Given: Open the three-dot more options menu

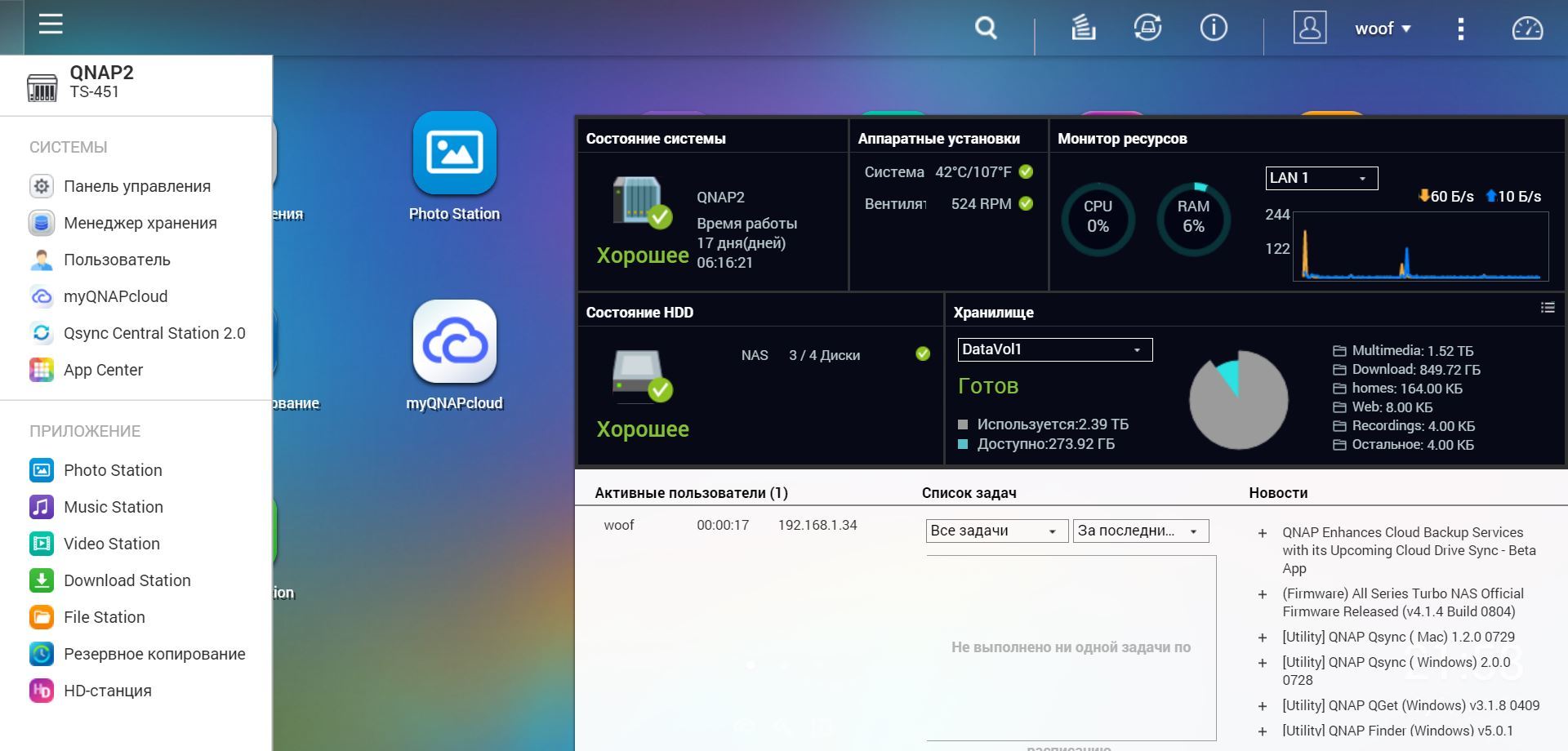Looking at the screenshot, I should [x=1461, y=29].
